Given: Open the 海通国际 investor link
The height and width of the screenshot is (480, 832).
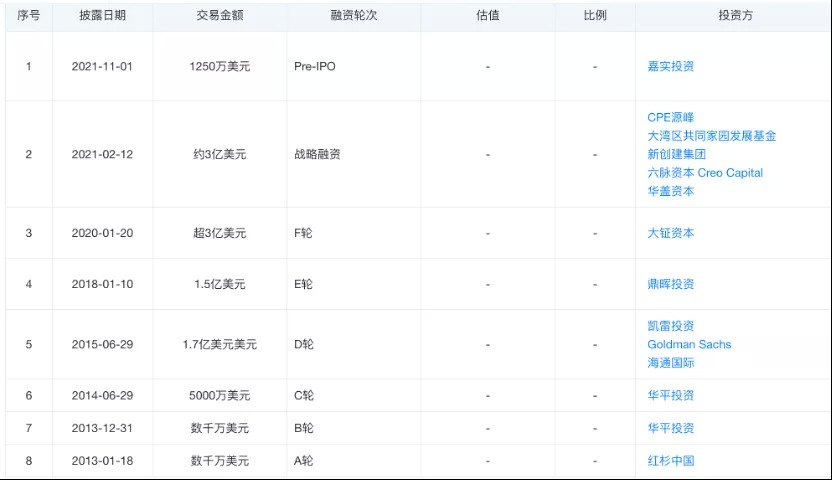Looking at the screenshot, I should [x=670, y=363].
